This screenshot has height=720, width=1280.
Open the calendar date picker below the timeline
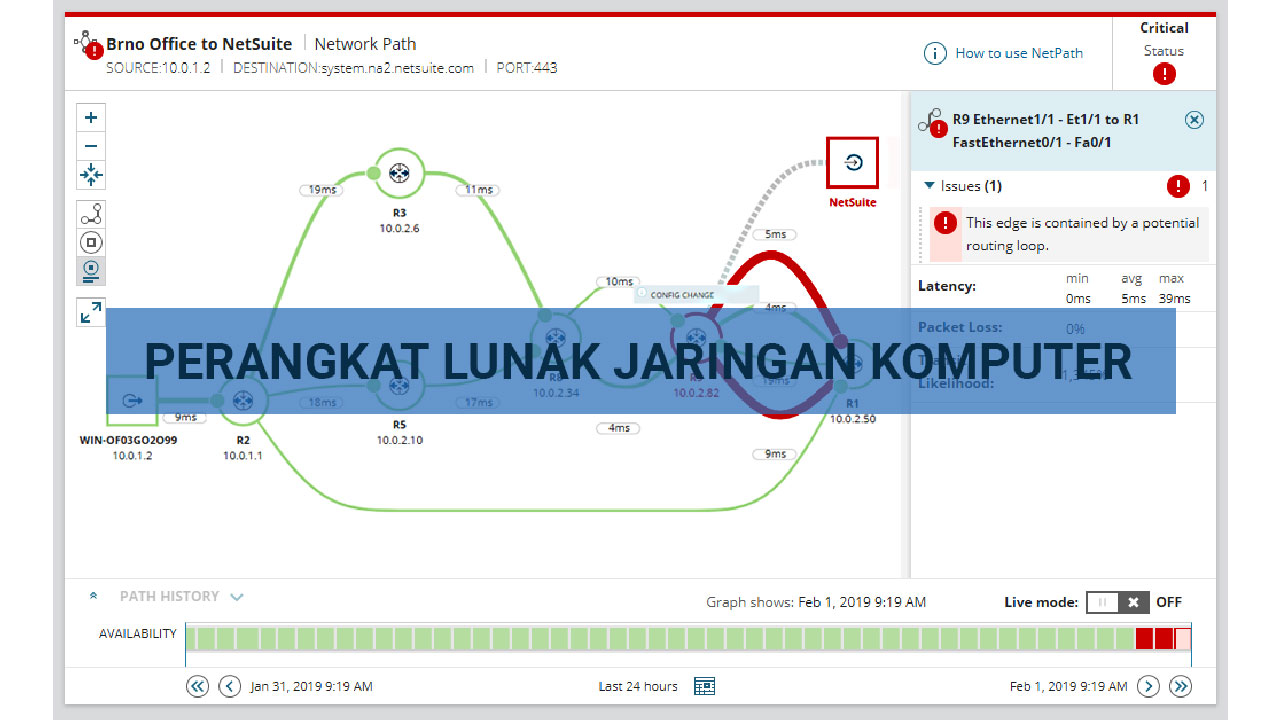pyautogui.click(x=704, y=686)
